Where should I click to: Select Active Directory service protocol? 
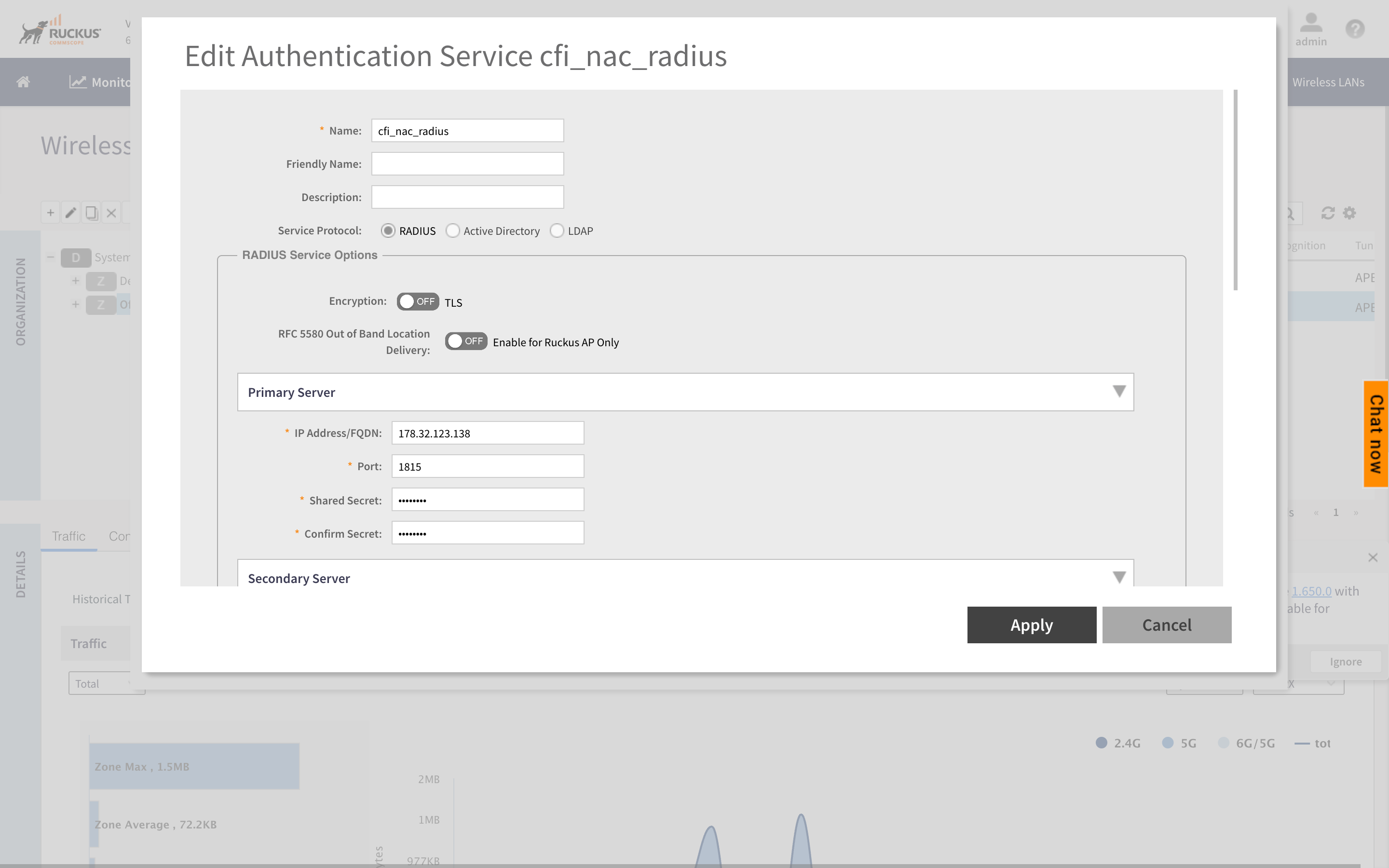point(453,231)
